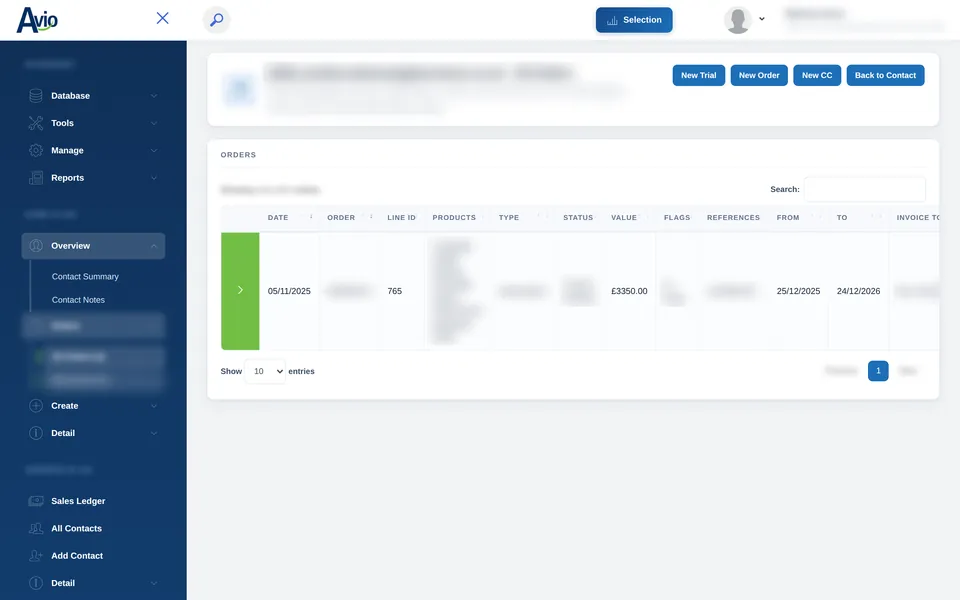The image size is (960, 600).
Task: Sort by the Date column header
Action: 278,217
